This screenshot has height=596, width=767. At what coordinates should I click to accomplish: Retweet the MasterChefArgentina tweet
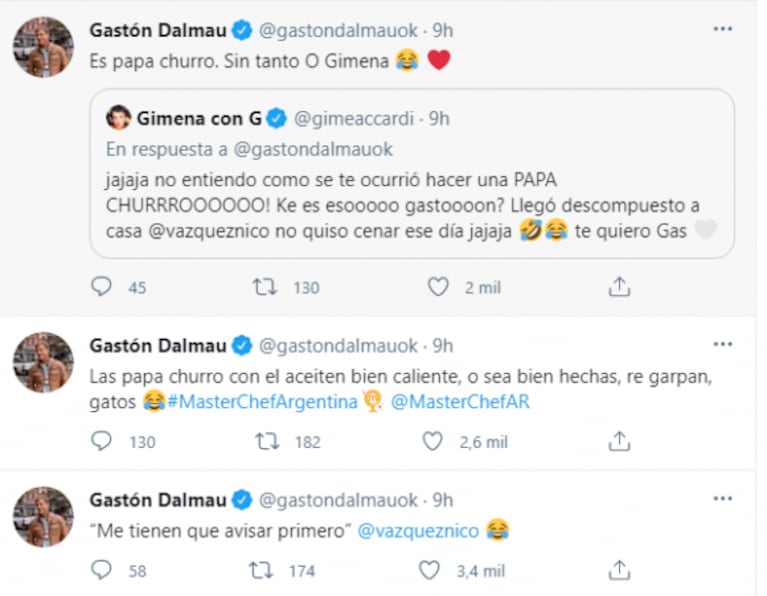click(x=265, y=440)
